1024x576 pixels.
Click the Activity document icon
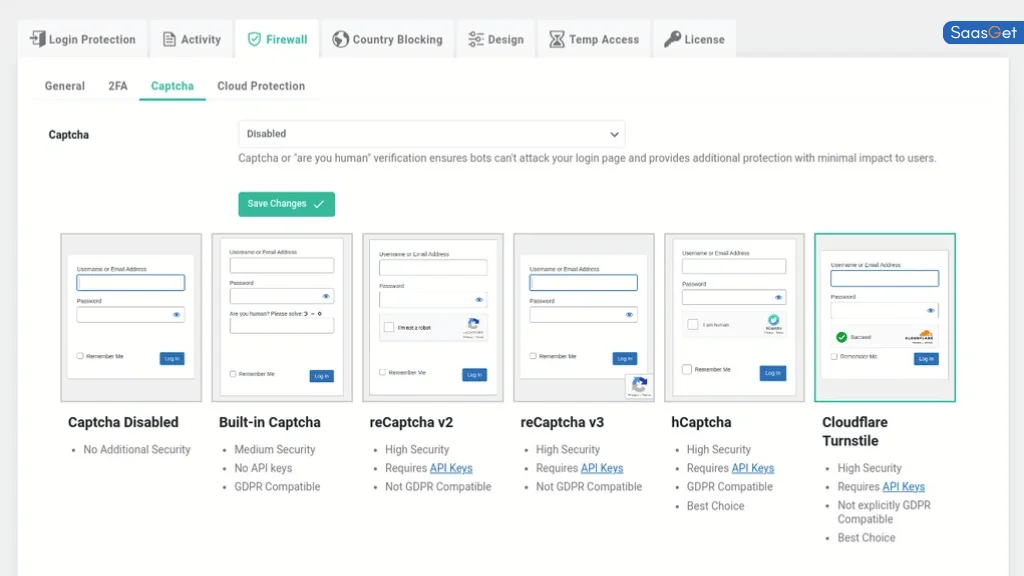click(x=169, y=39)
